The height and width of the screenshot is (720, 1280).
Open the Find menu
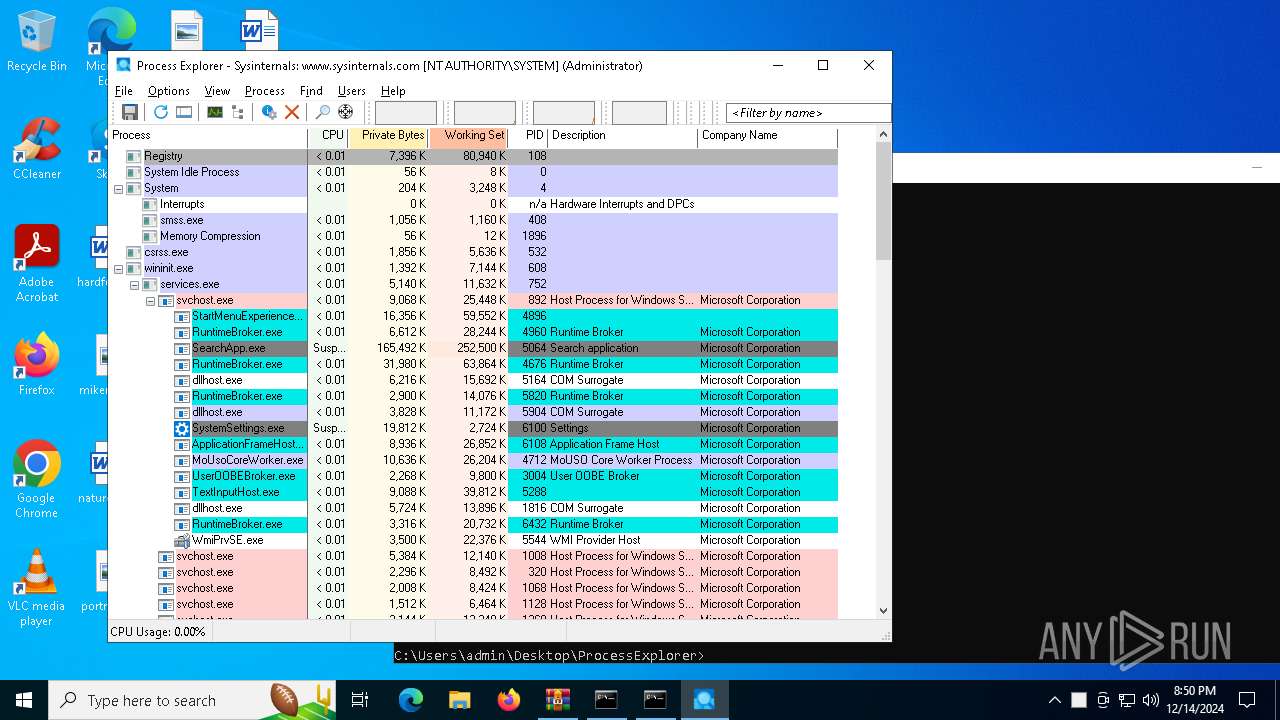tap(311, 90)
